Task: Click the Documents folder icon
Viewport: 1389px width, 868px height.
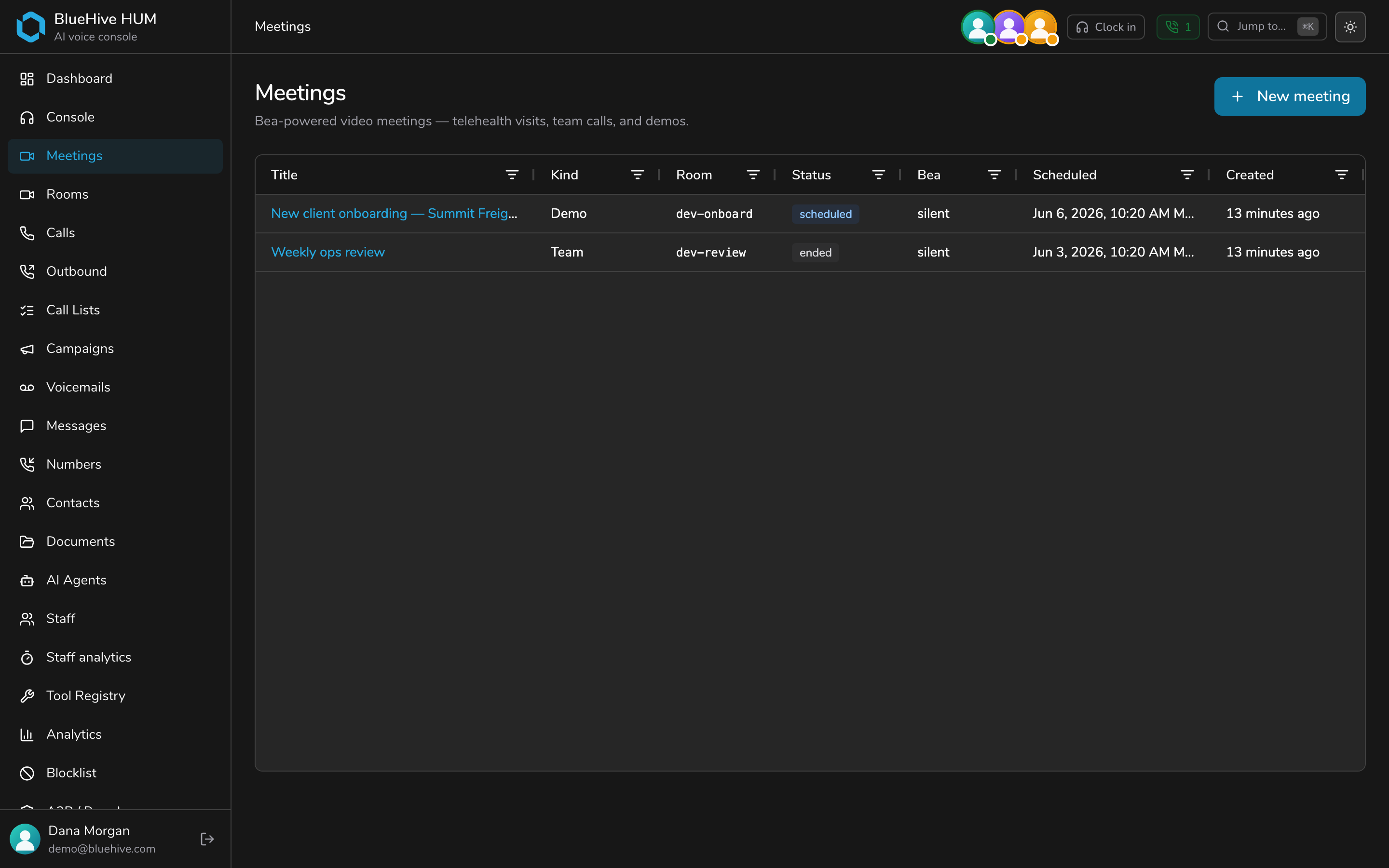Action: click(x=27, y=542)
